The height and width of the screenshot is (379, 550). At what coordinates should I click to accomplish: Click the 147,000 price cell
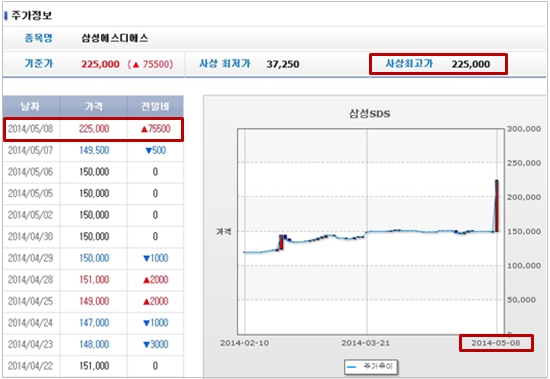[x=94, y=323]
